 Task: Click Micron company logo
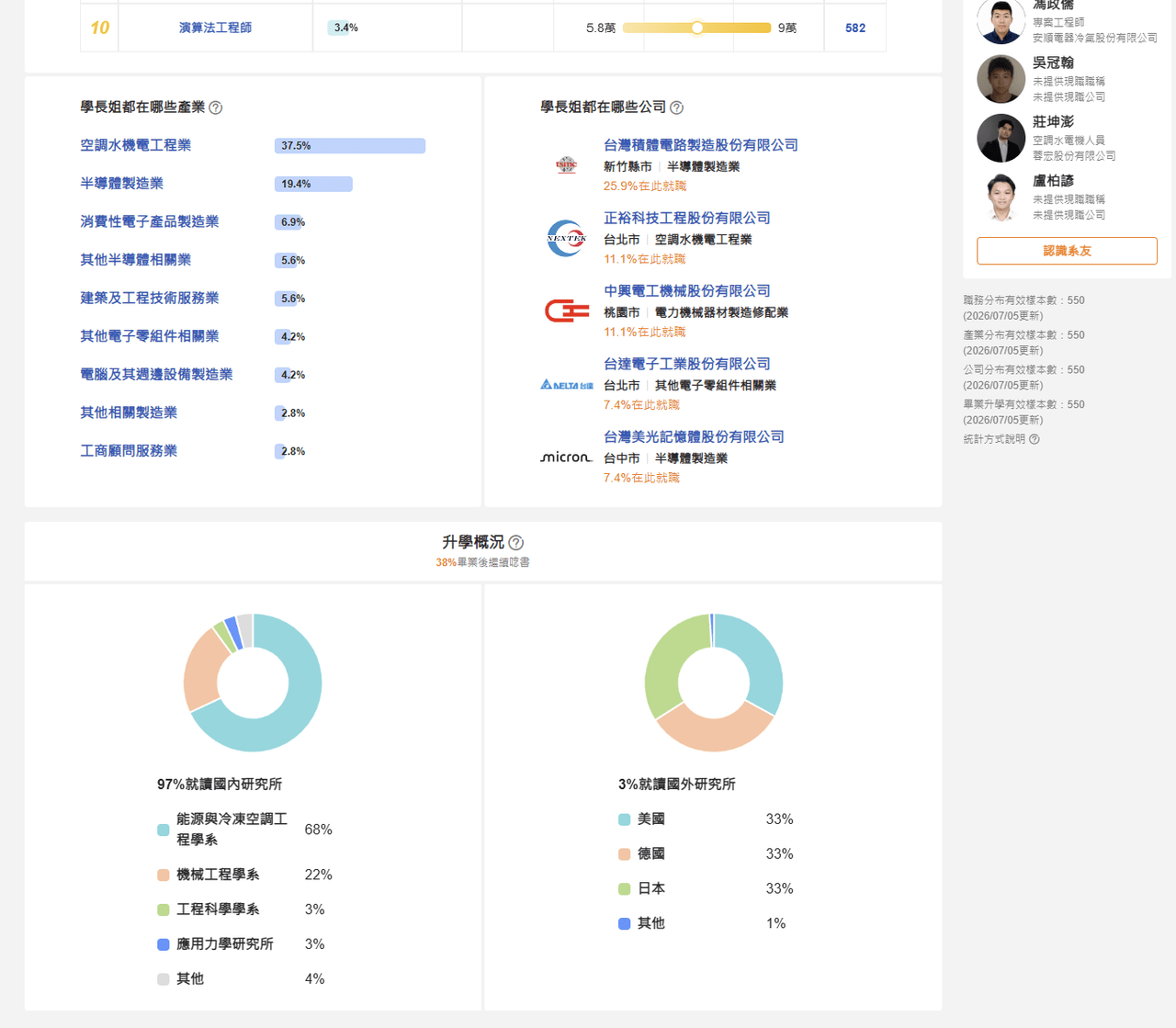567,458
